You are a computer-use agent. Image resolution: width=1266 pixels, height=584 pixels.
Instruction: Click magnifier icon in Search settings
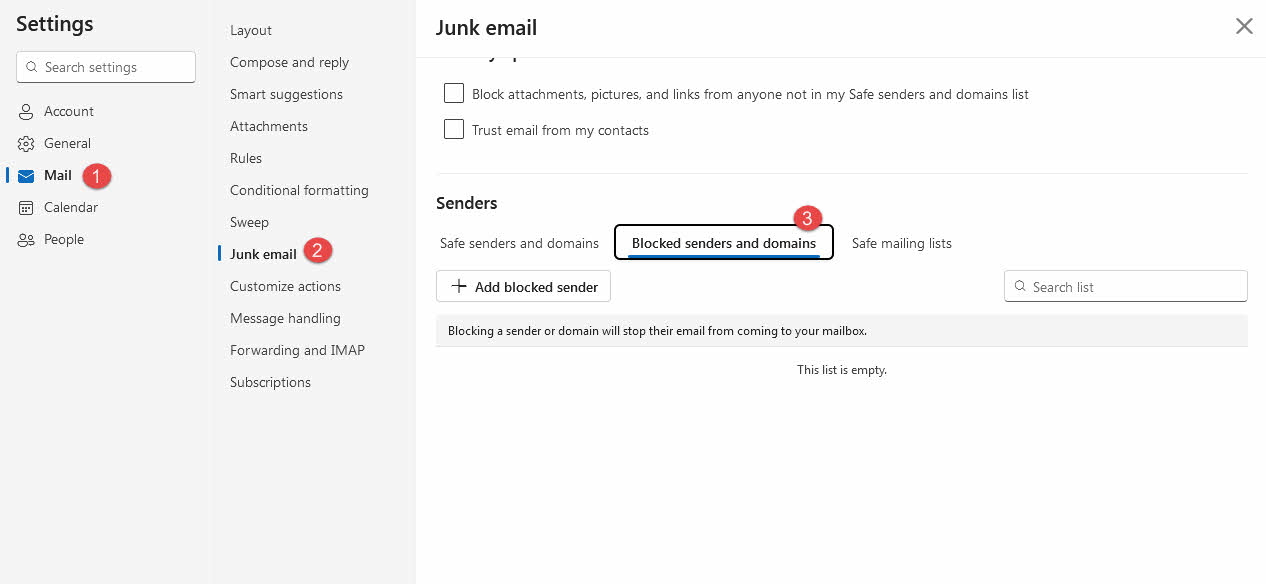[32, 67]
